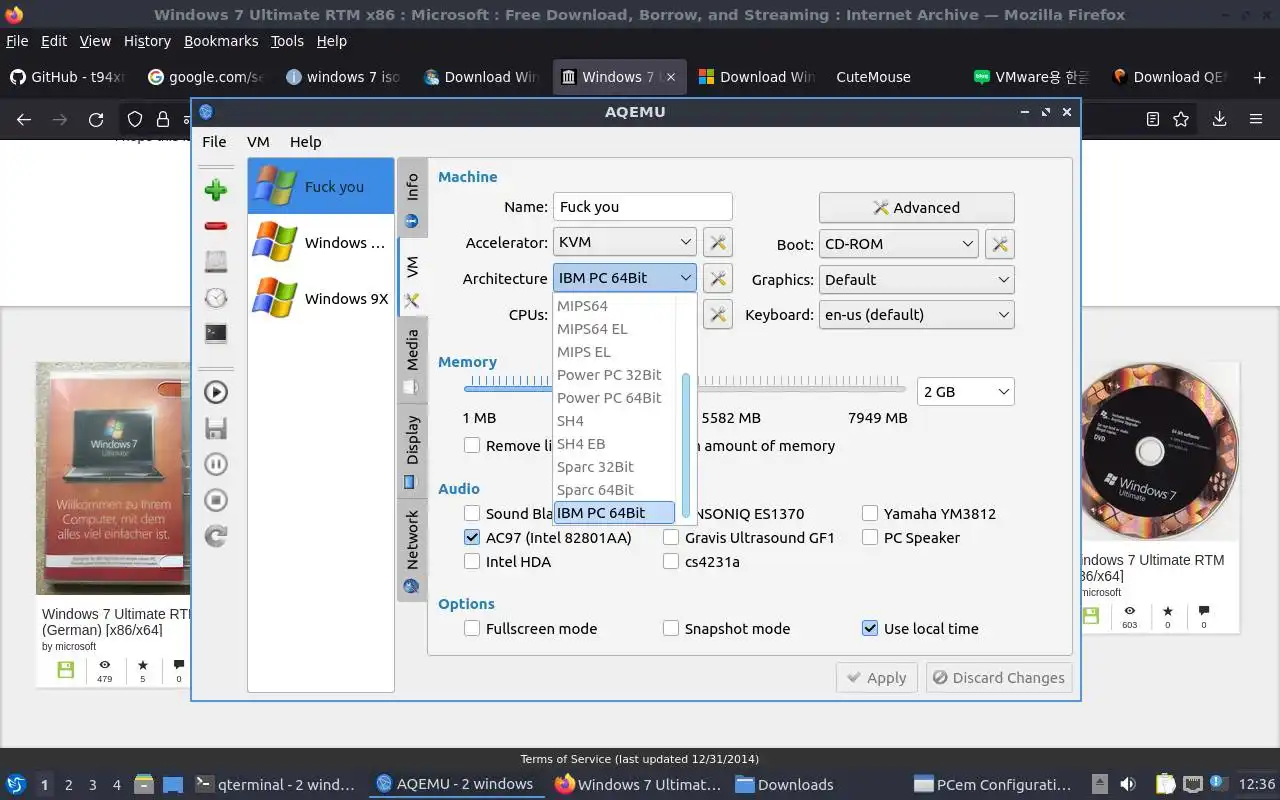Open Firefox hamburger menu
Screen dimensions: 1280x800
point(1256,120)
